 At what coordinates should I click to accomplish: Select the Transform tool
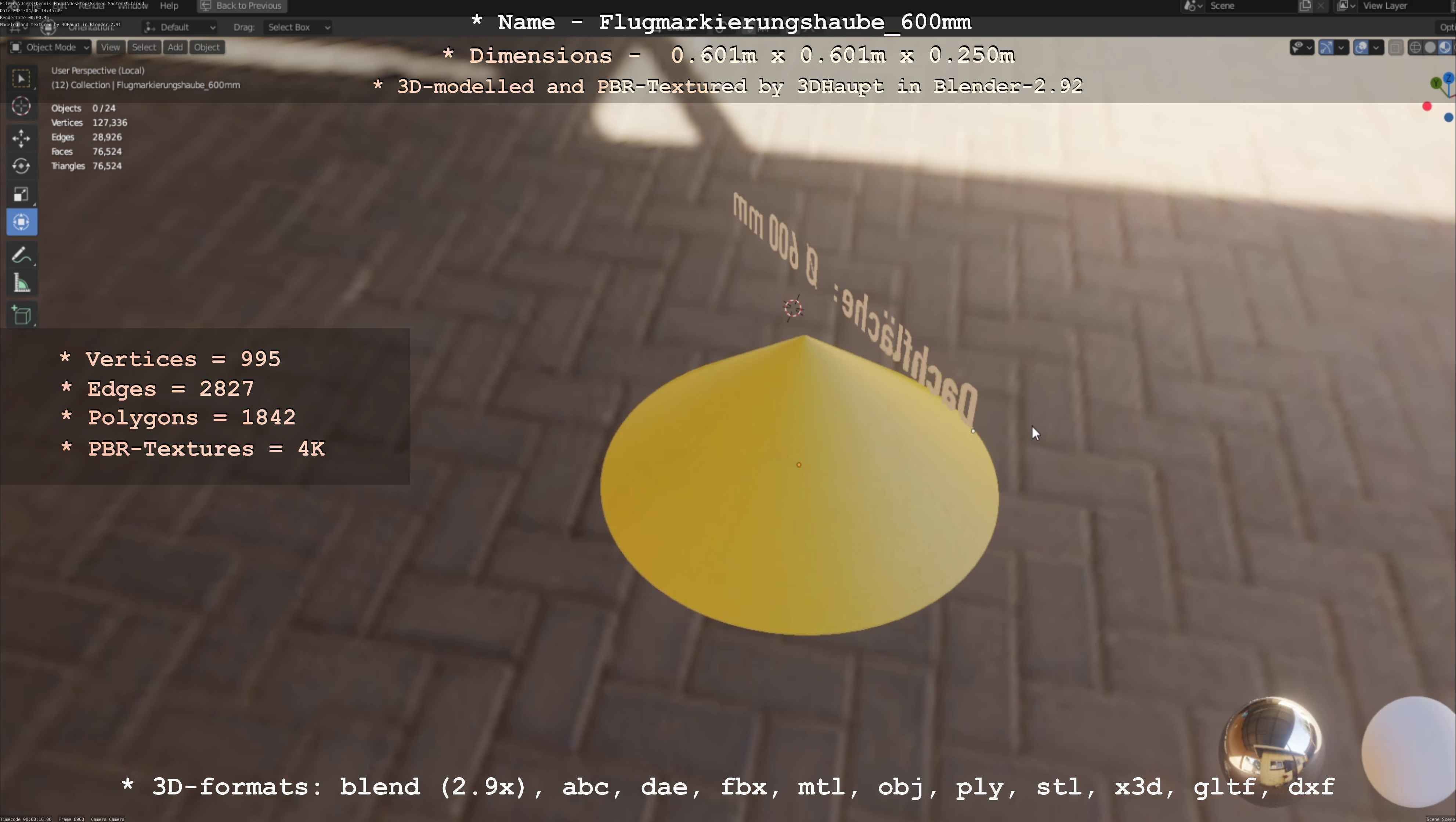tap(21, 222)
